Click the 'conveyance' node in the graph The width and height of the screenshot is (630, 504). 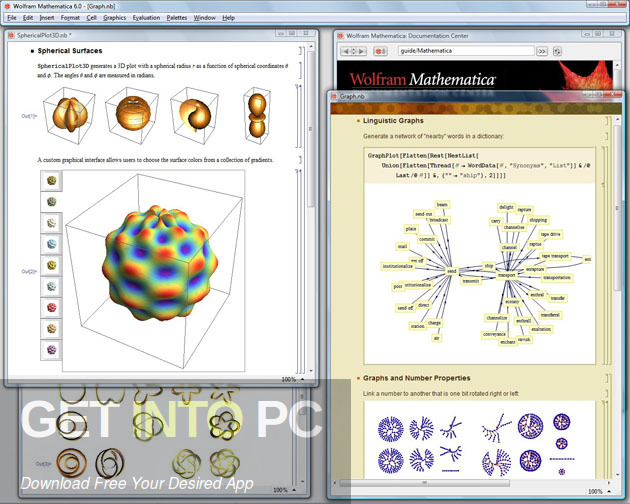(494, 334)
